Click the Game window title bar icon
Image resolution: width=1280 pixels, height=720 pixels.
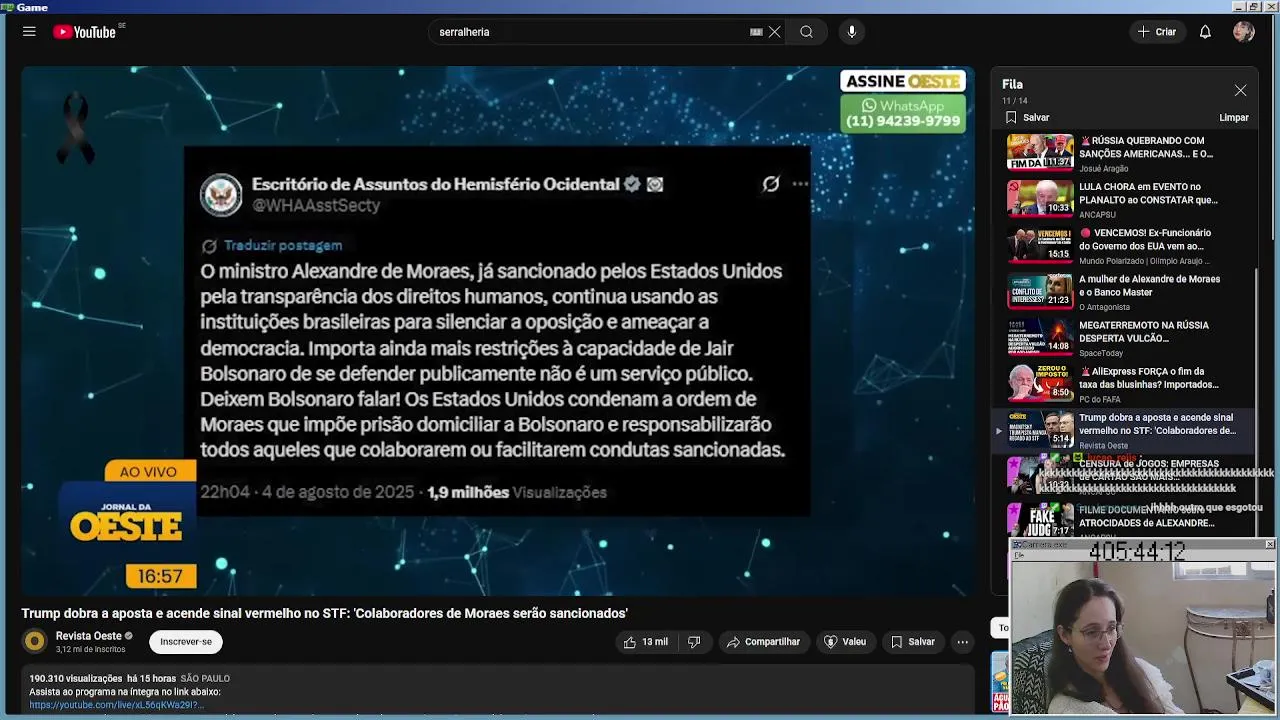point(7,7)
